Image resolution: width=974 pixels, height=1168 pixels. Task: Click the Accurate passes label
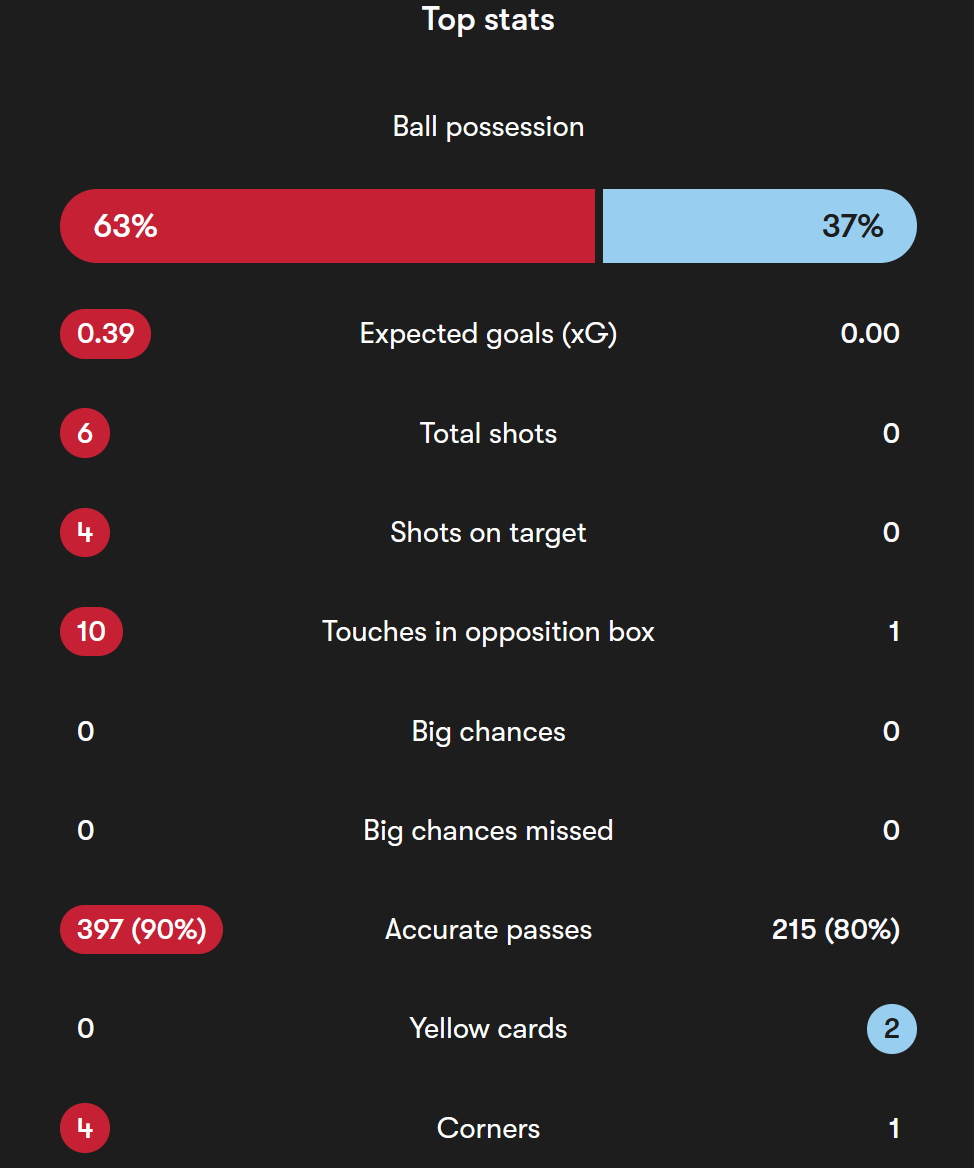488,930
